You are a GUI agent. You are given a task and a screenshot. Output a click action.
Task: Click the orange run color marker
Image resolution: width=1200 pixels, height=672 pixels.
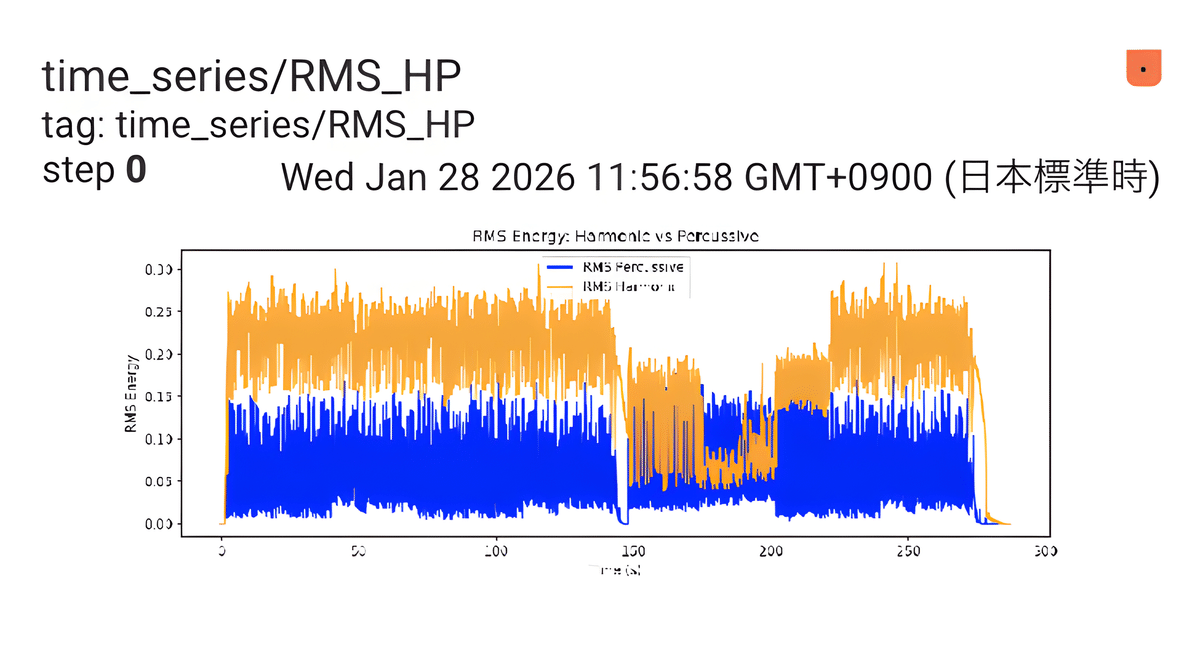pos(1143,68)
